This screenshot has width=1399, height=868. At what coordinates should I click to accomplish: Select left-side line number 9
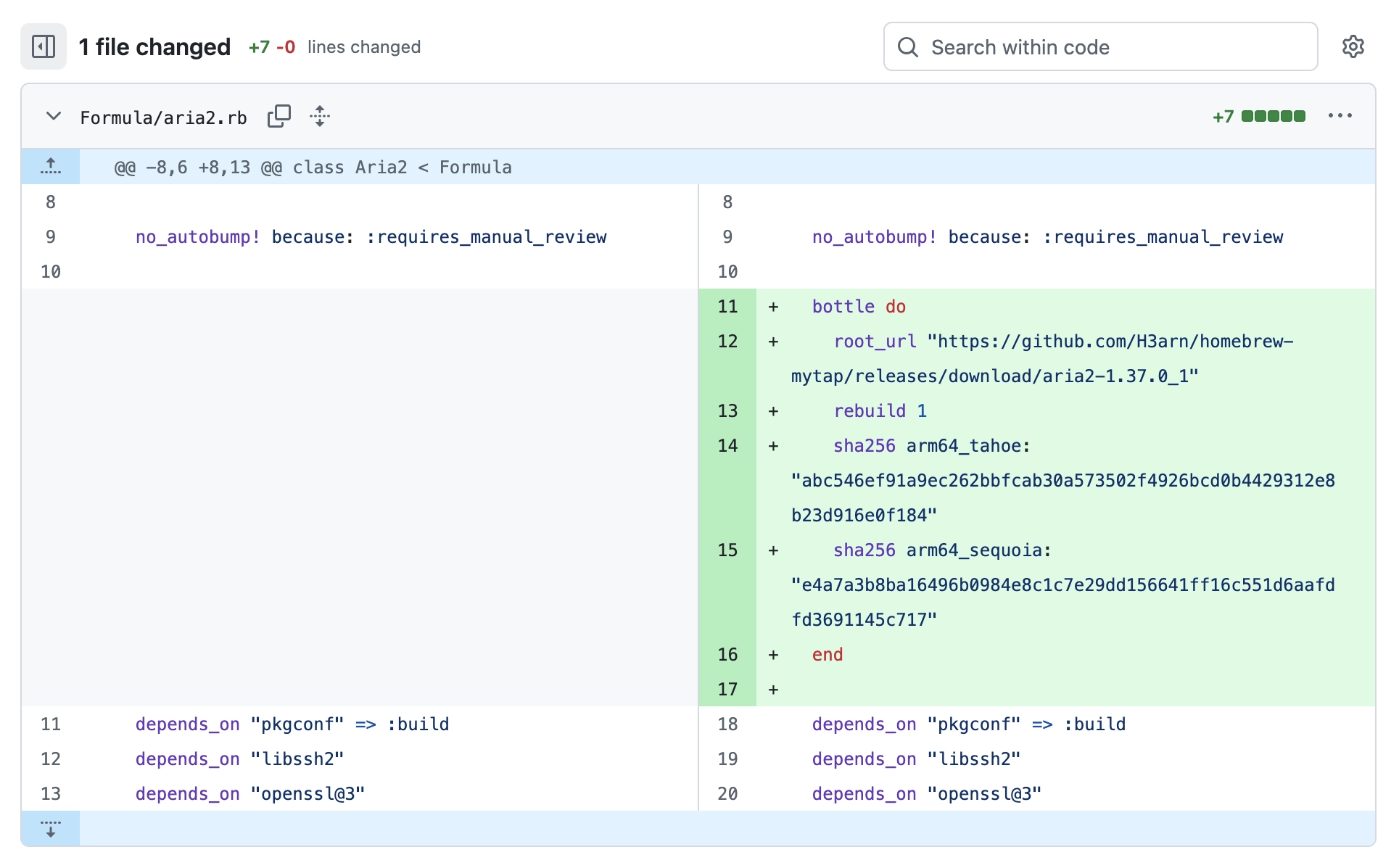pos(51,237)
